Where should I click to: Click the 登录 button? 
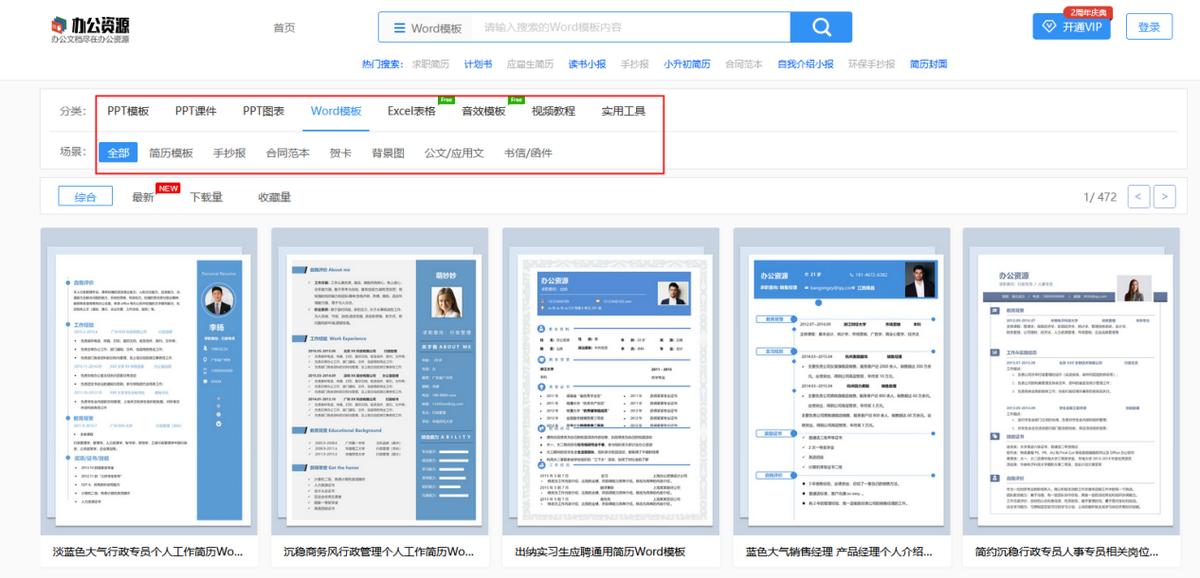click(x=1148, y=28)
